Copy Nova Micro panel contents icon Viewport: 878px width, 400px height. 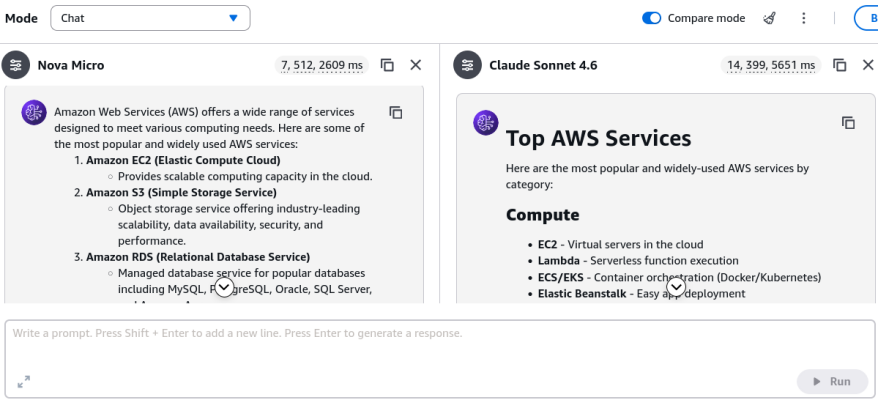pyautogui.click(x=387, y=65)
